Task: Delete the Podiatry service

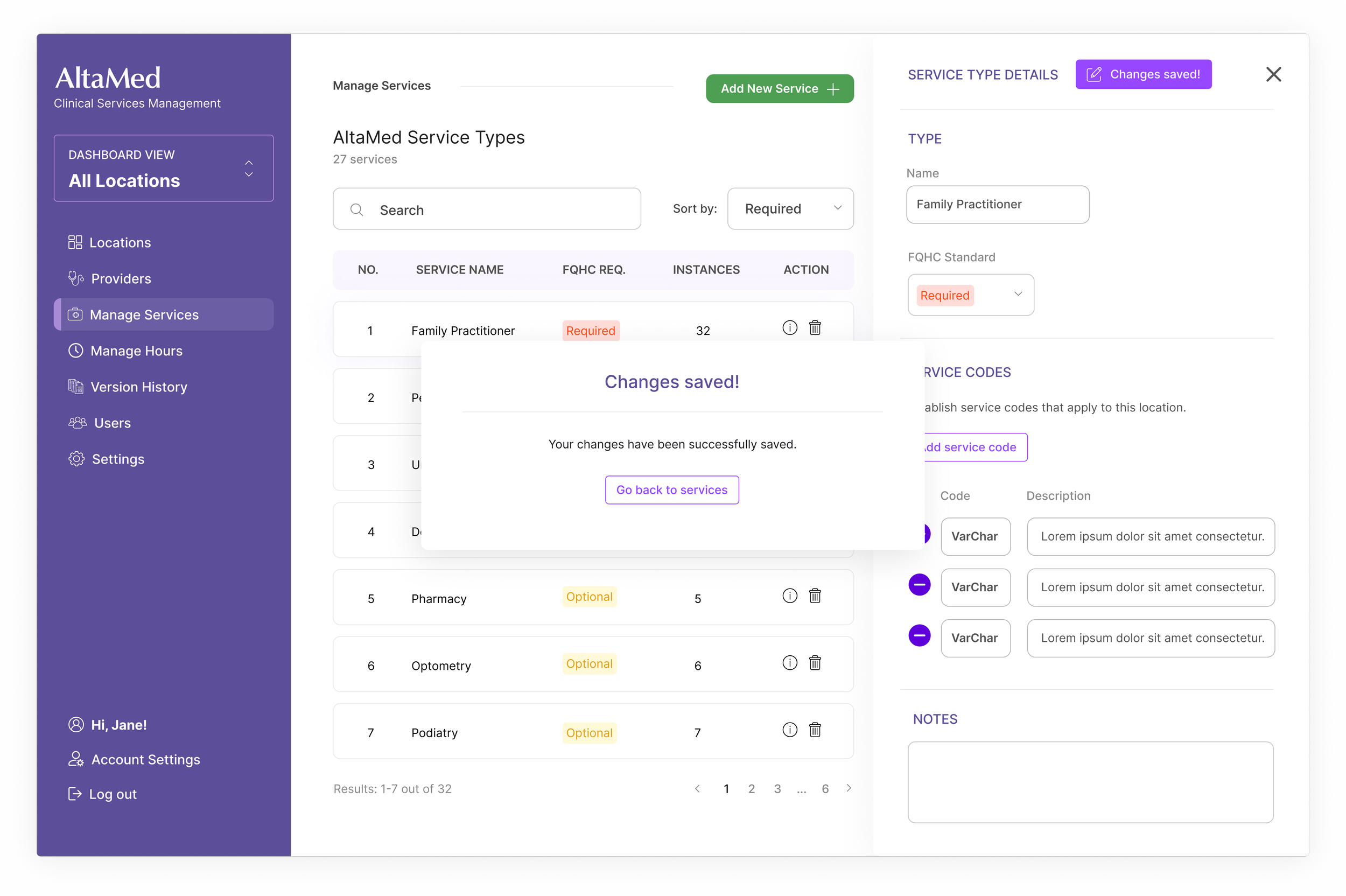Action: pos(815,730)
